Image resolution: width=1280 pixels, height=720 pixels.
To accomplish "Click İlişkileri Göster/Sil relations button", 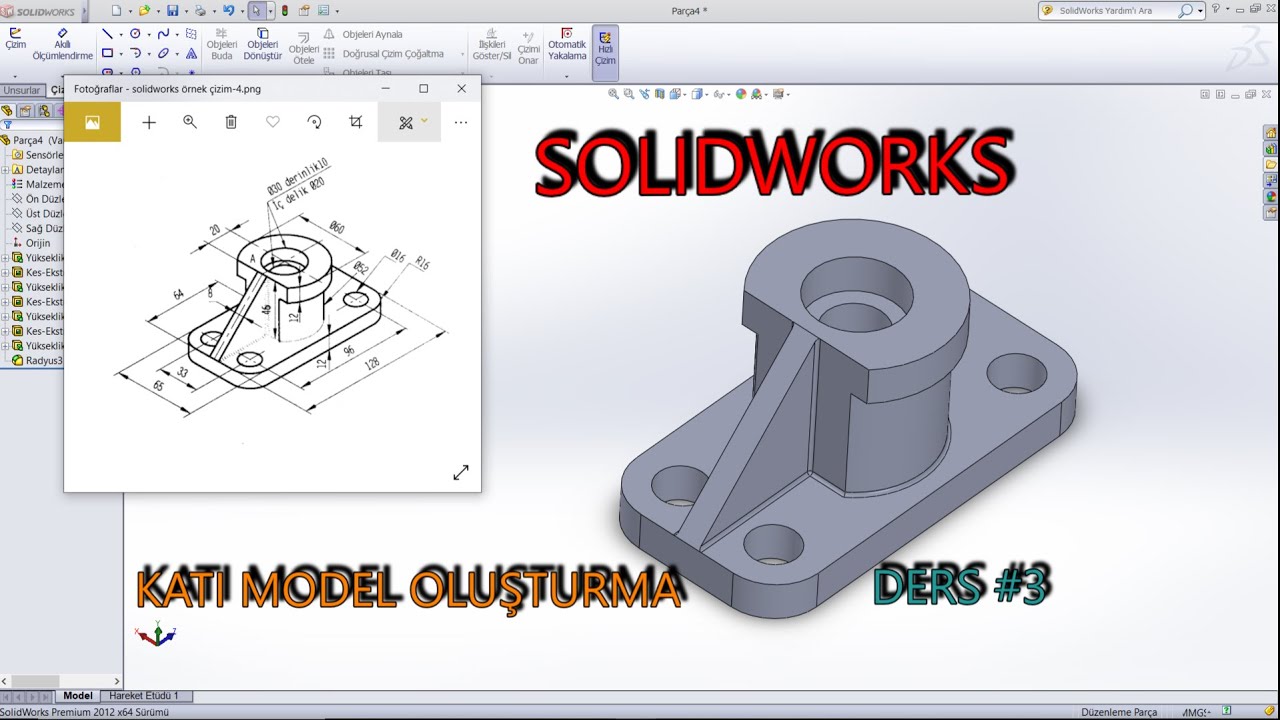I will click(492, 44).
